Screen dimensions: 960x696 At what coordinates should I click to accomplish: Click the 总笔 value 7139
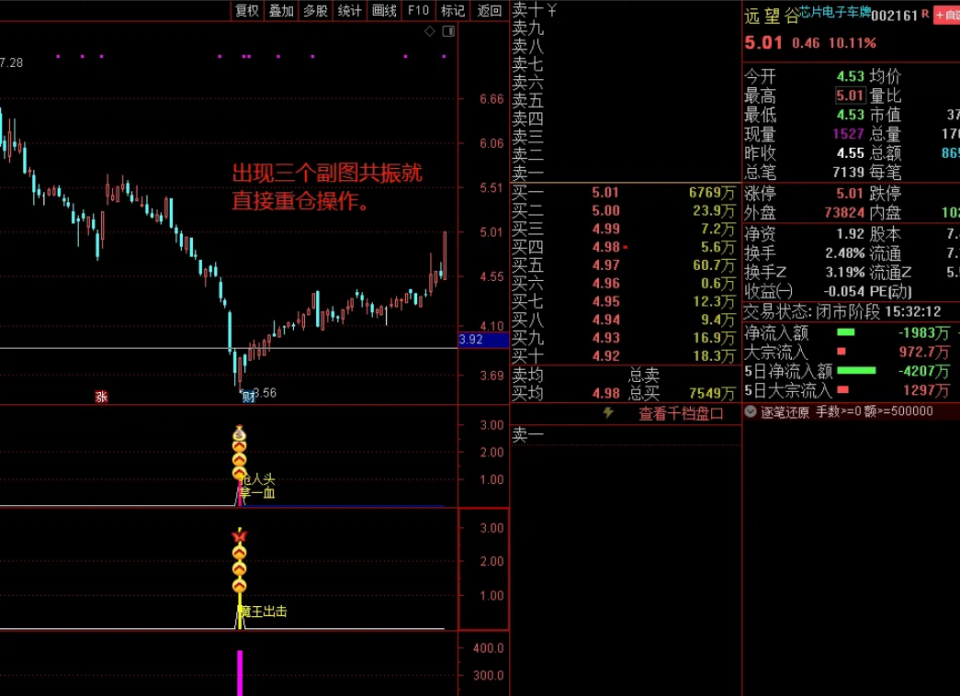click(848, 173)
